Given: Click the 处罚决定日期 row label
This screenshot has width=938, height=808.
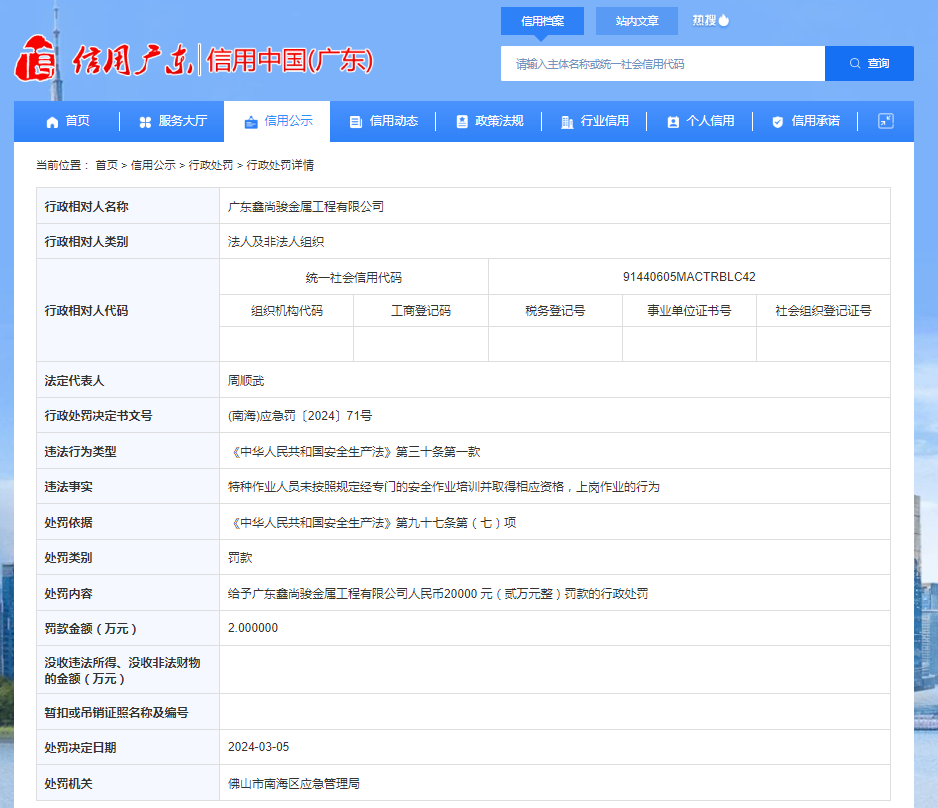Looking at the screenshot, I should click(80, 748).
